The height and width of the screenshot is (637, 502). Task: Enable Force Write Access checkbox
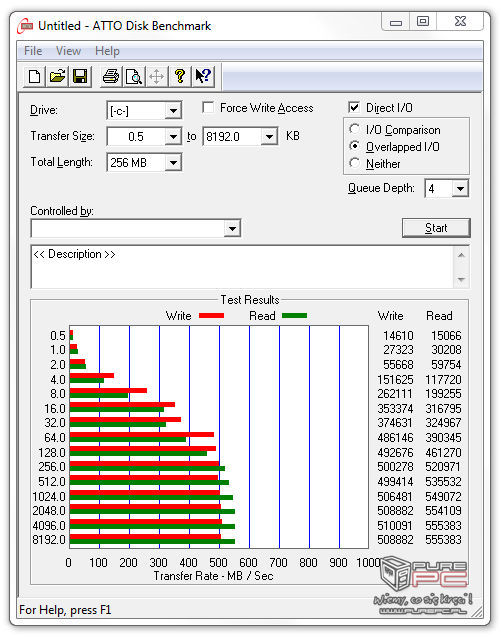click(x=208, y=108)
